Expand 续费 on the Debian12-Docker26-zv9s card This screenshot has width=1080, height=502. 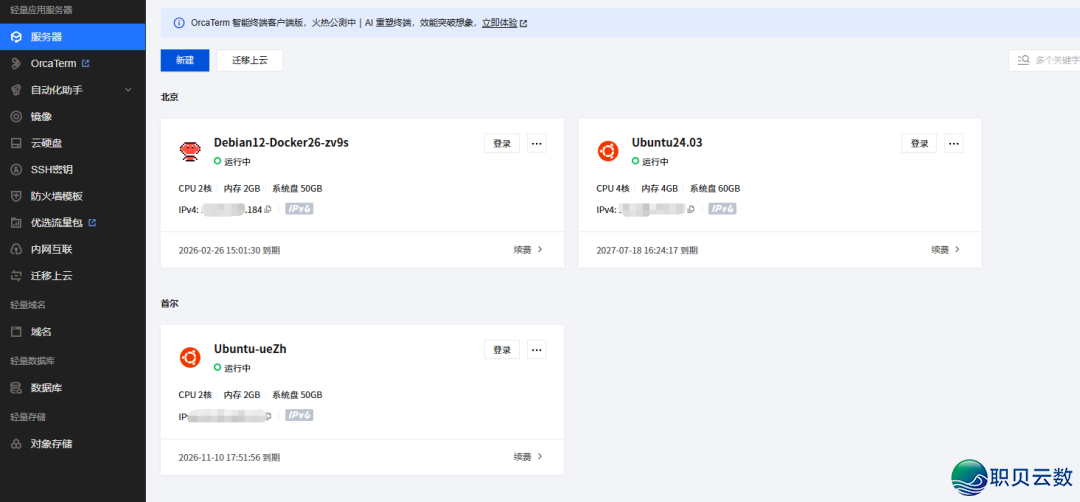(x=528, y=249)
